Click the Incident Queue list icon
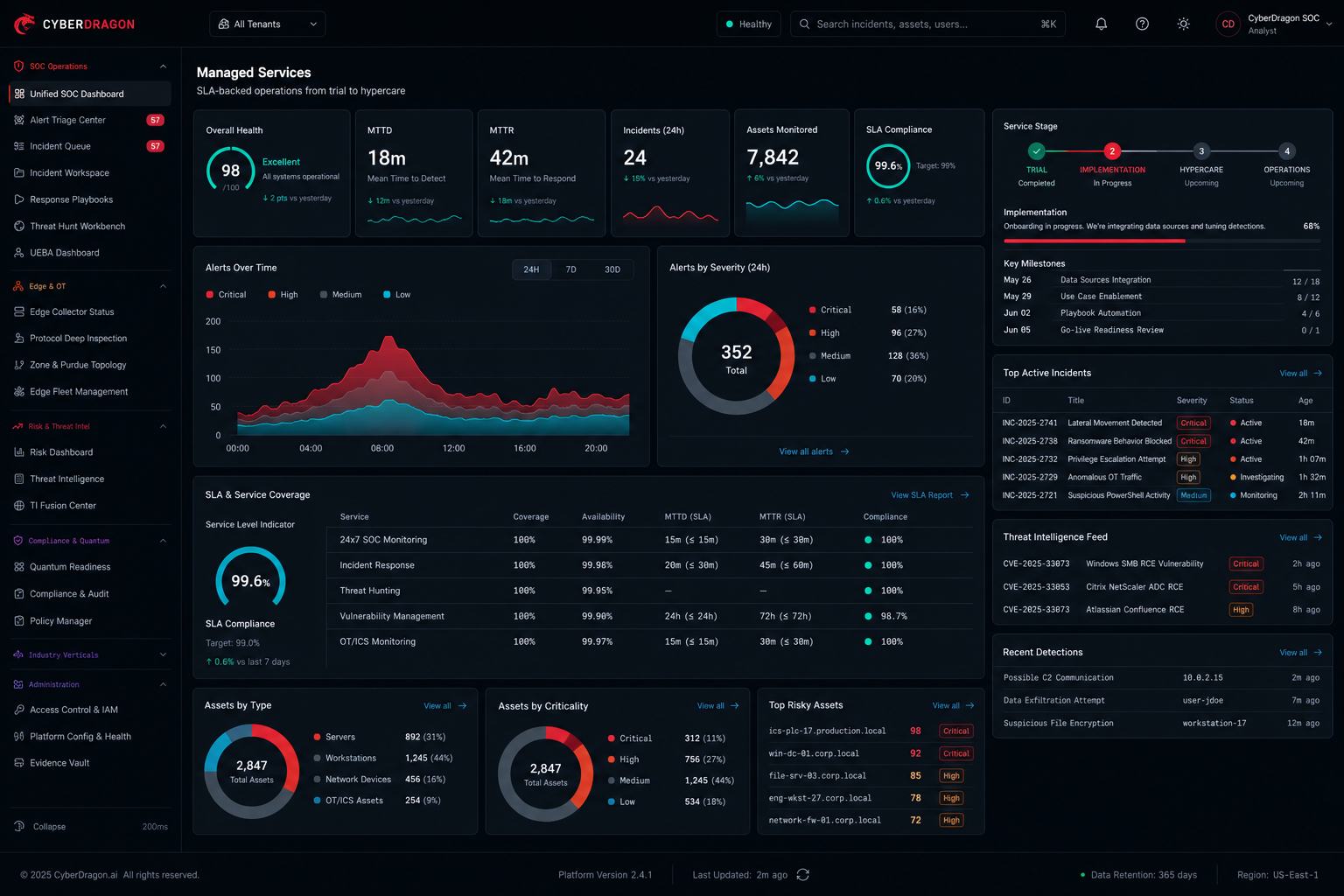1344x896 pixels. pyautogui.click(x=19, y=146)
